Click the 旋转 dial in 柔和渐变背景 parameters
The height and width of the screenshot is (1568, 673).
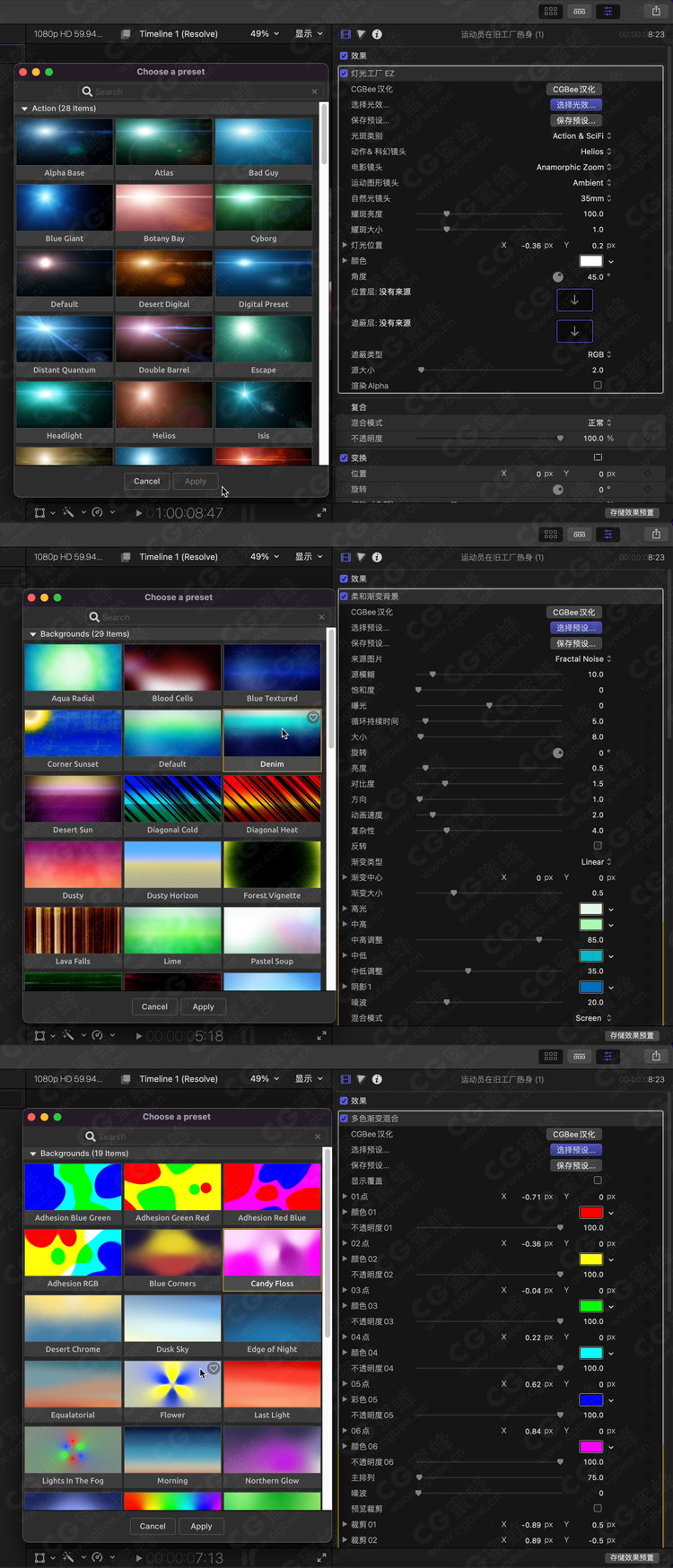[558, 753]
